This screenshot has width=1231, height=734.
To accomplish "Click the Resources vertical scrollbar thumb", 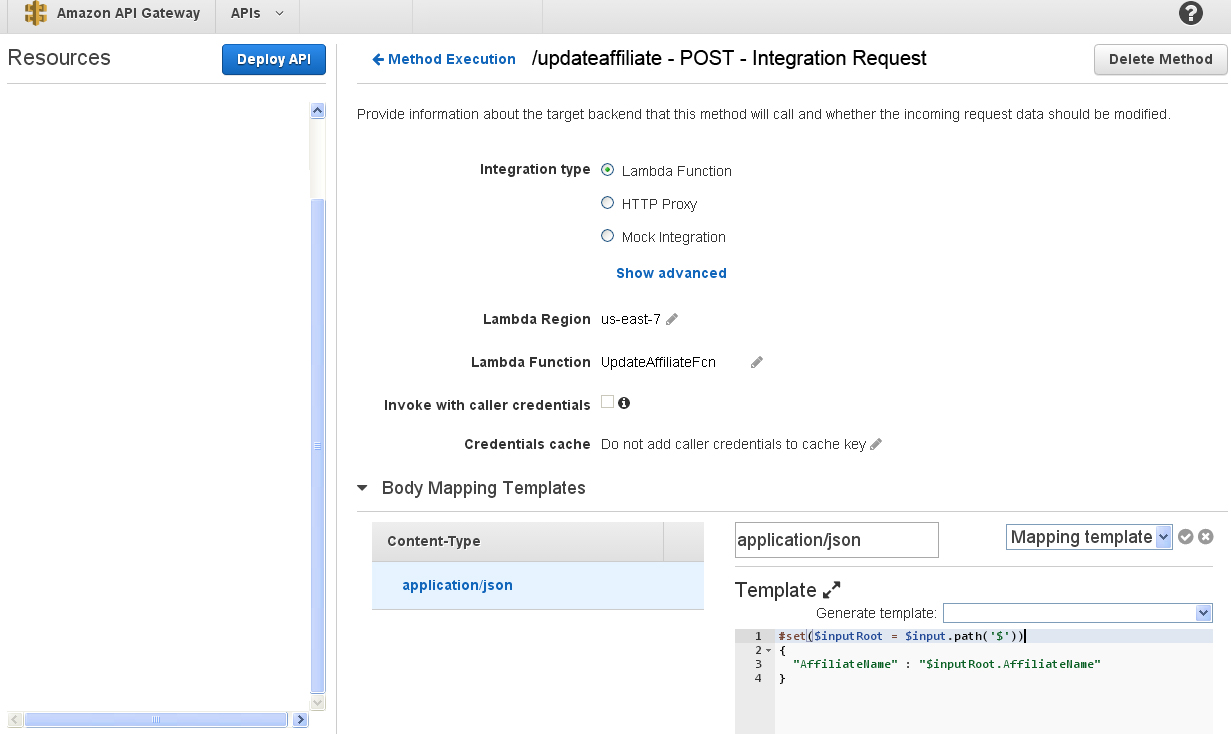I will tap(318, 446).
